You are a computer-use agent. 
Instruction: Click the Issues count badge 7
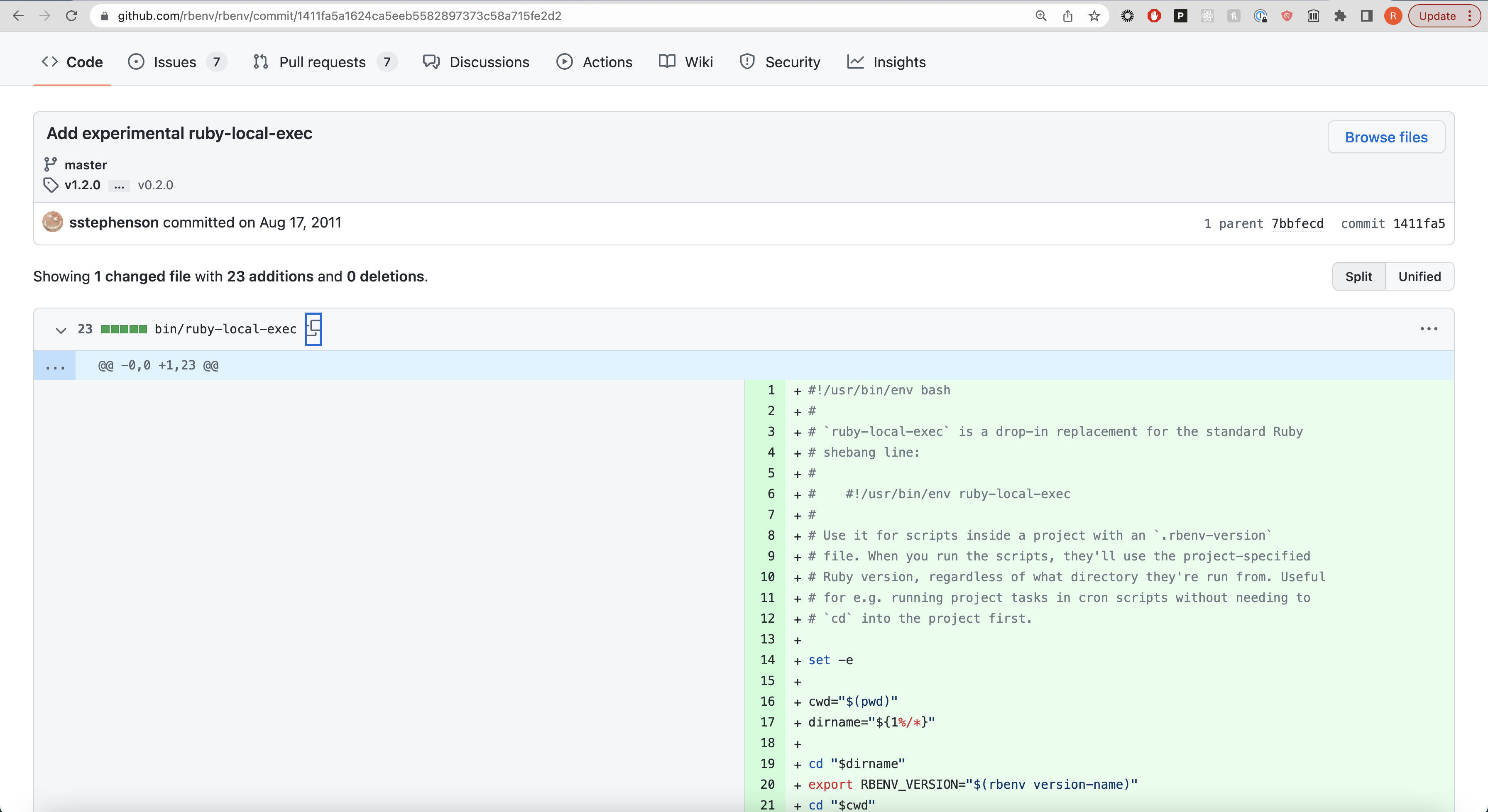217,62
